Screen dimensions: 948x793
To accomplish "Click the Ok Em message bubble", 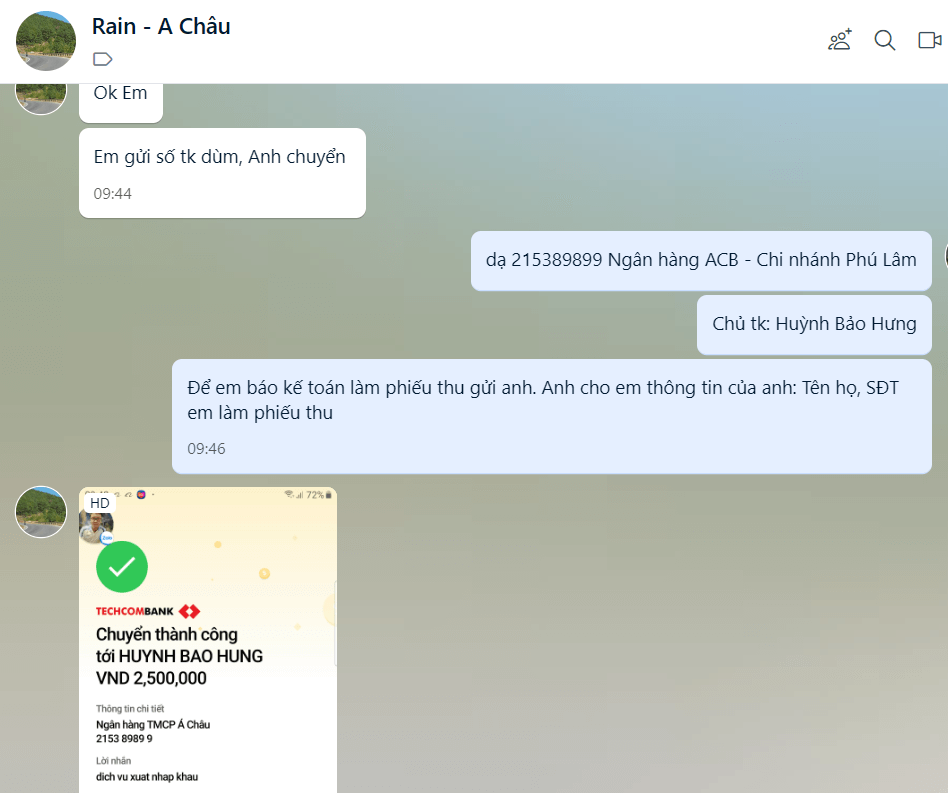I will click(x=121, y=102).
